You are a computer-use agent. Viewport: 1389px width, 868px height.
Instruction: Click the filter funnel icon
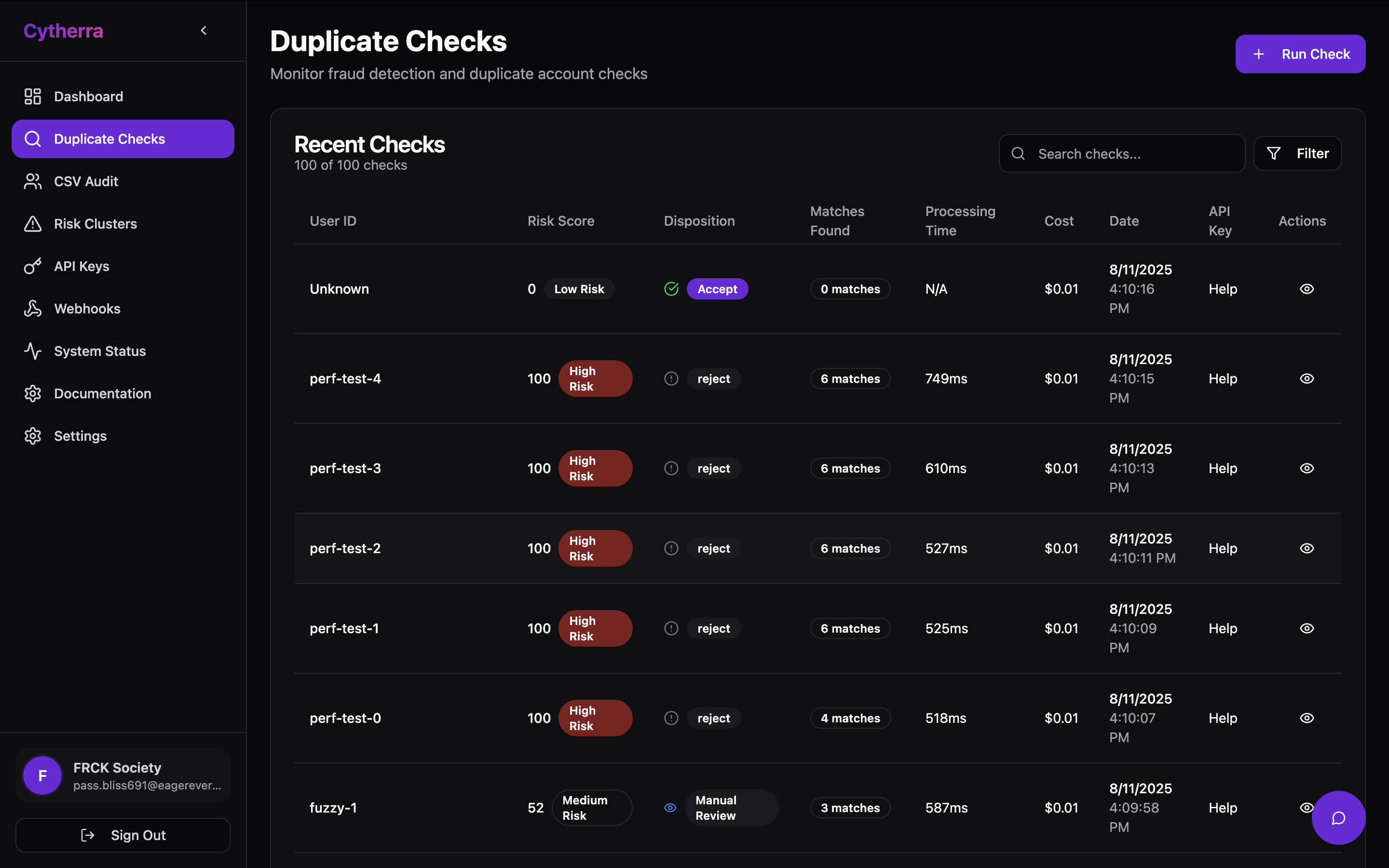click(x=1273, y=154)
